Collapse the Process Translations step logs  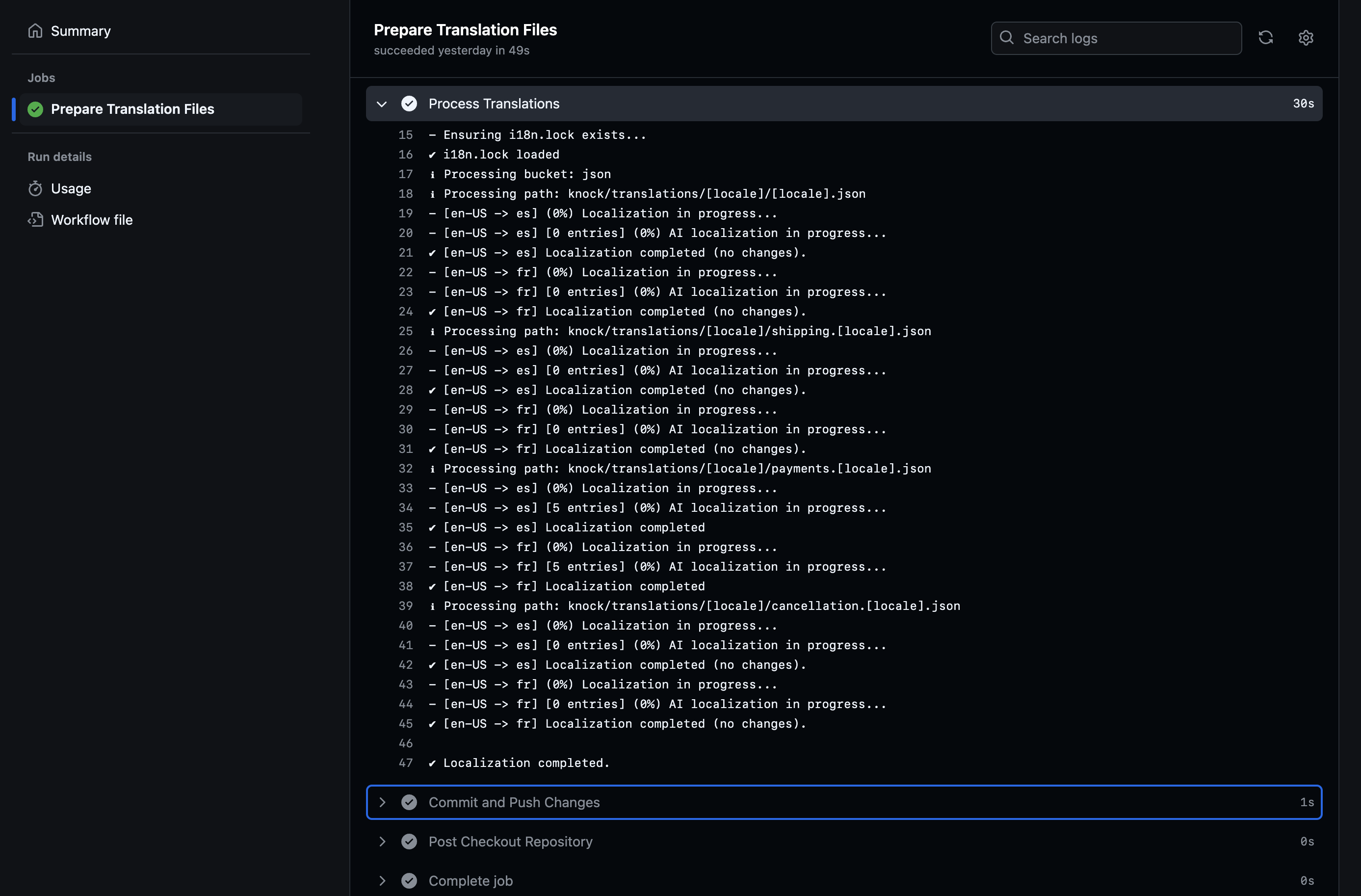point(382,104)
